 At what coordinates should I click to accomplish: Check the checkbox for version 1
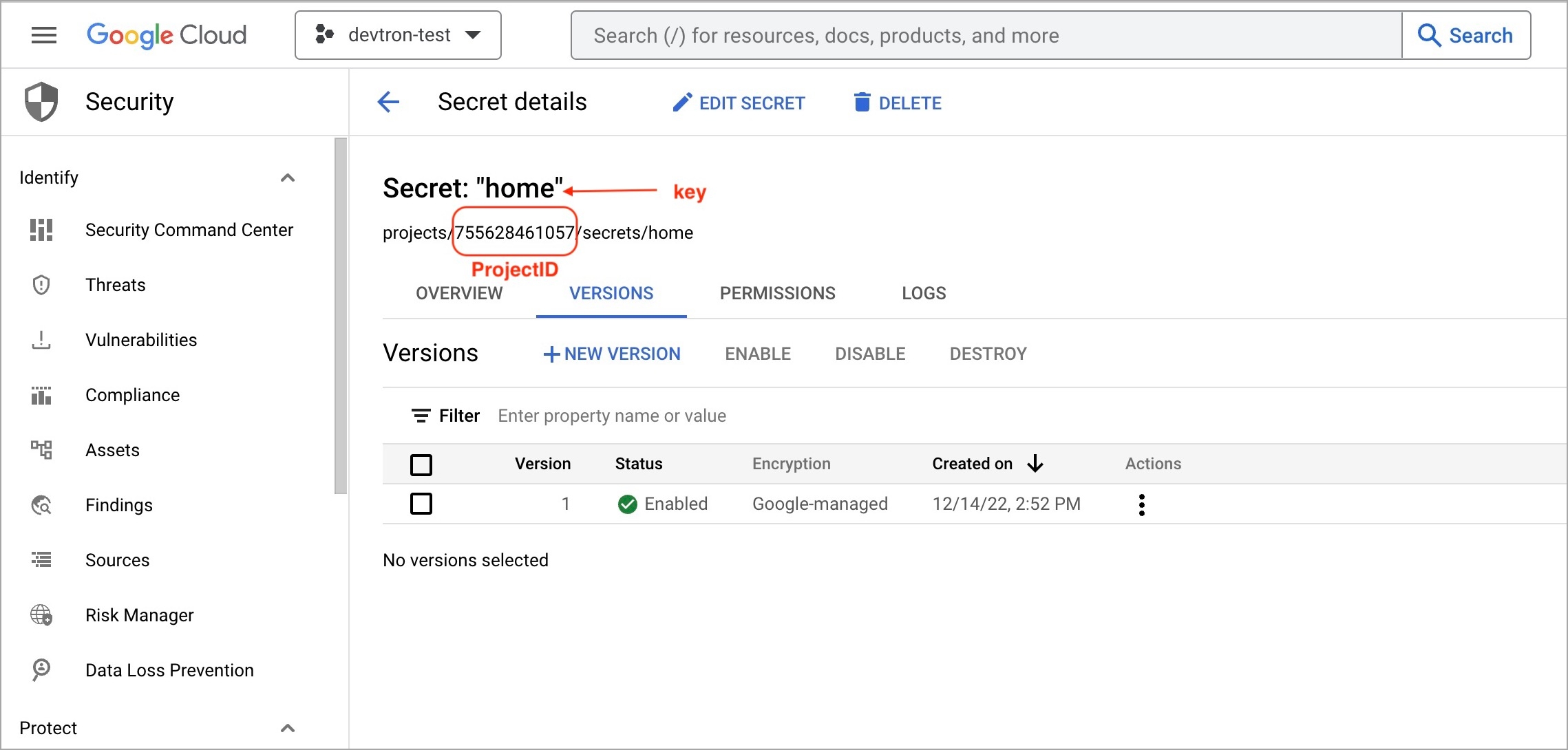click(421, 504)
